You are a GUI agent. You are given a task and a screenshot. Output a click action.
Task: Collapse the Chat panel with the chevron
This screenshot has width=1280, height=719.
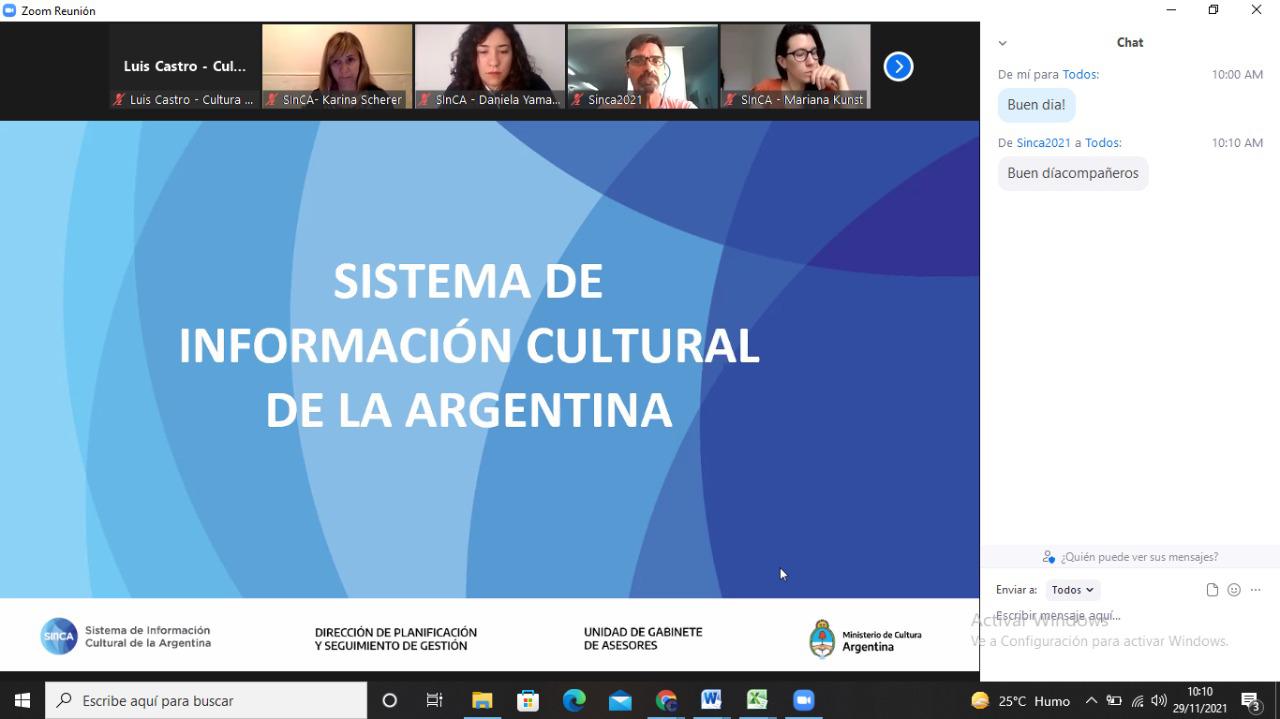pos(1002,43)
